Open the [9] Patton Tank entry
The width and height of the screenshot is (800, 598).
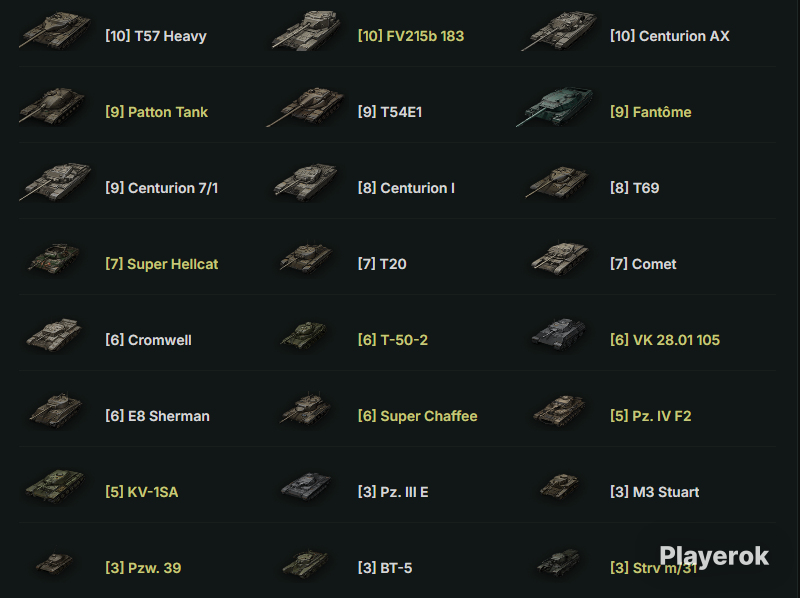point(157,112)
